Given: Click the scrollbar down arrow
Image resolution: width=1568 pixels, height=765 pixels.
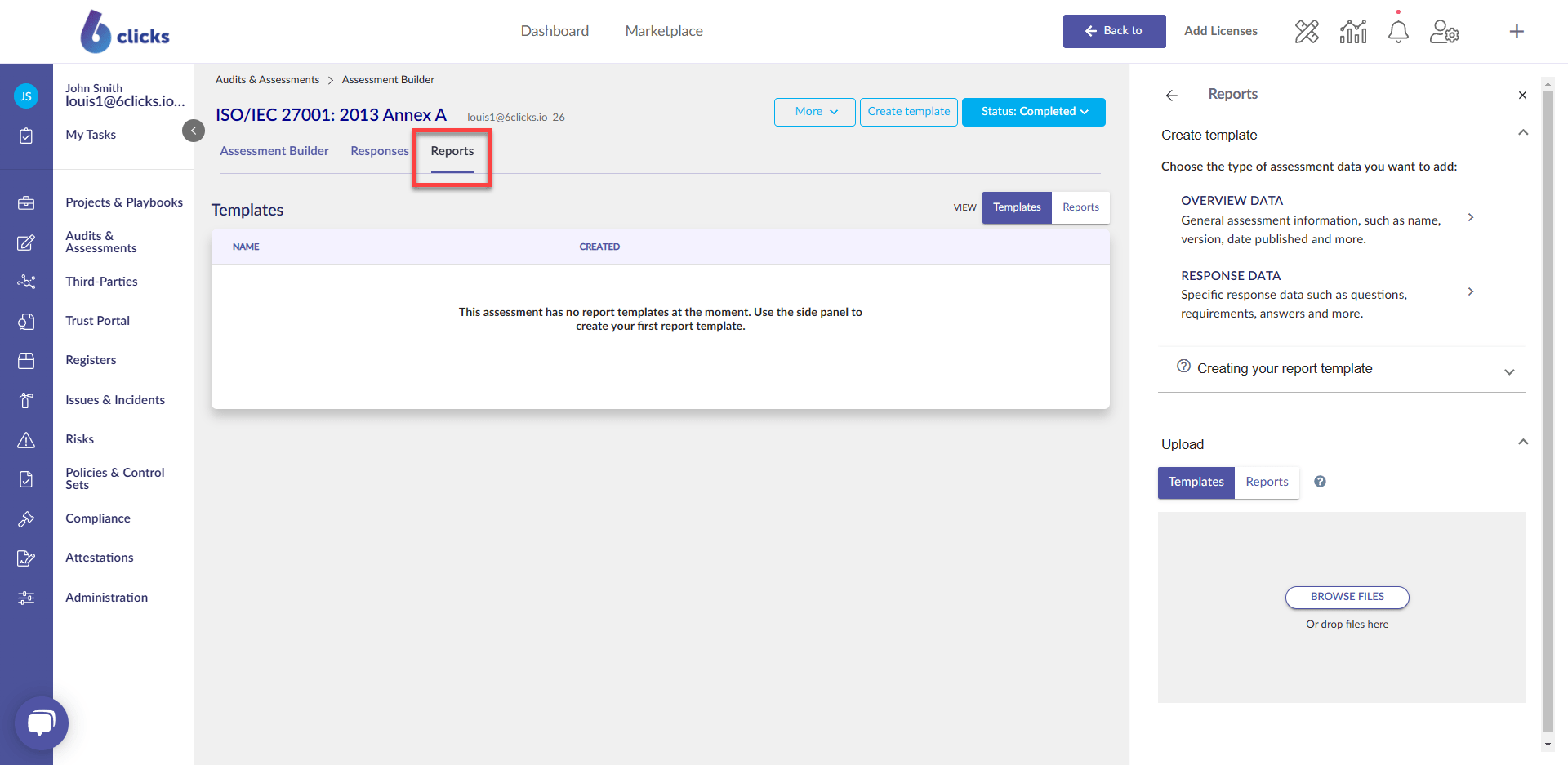Looking at the screenshot, I should point(1548,745).
